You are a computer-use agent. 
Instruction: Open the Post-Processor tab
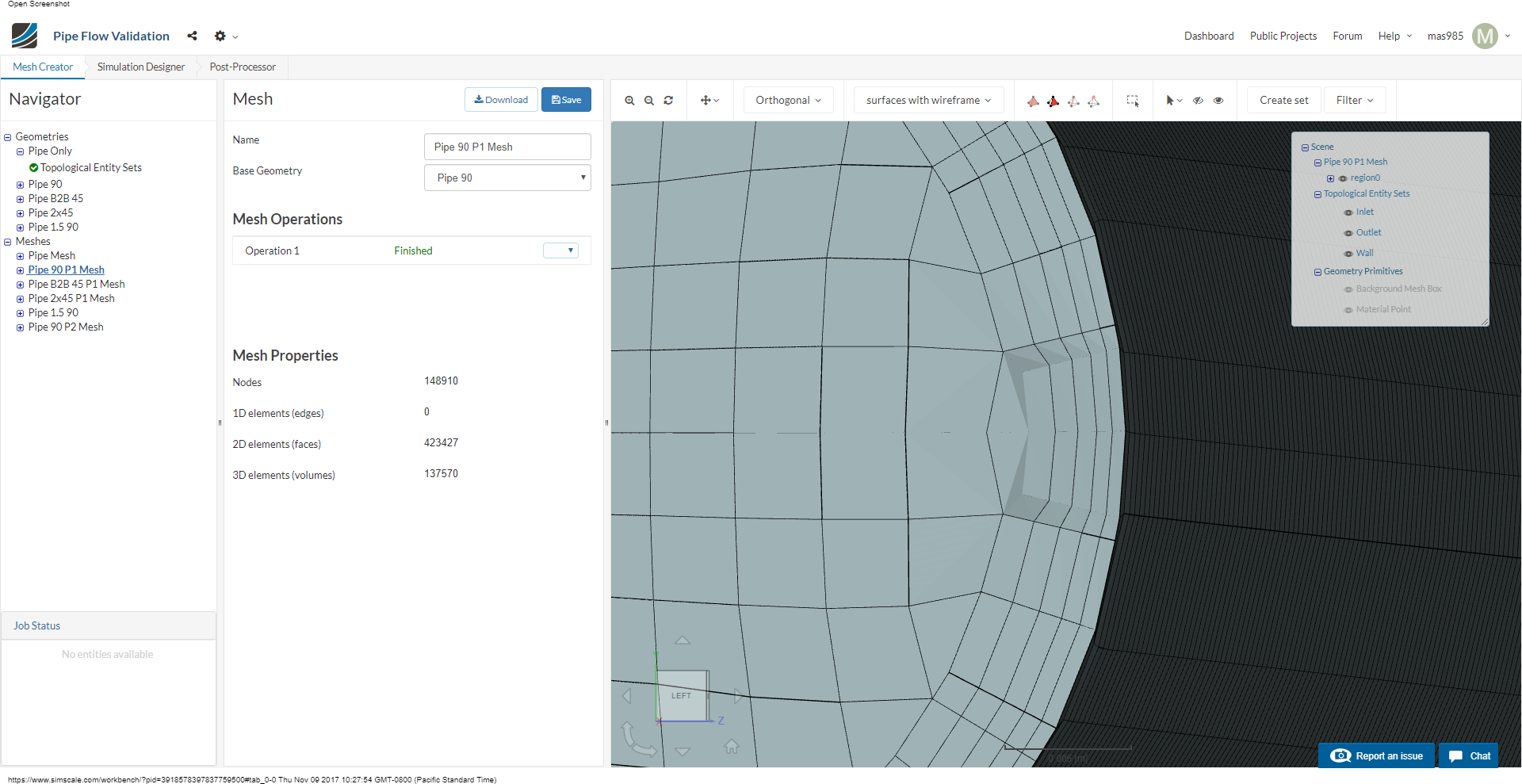pos(243,67)
